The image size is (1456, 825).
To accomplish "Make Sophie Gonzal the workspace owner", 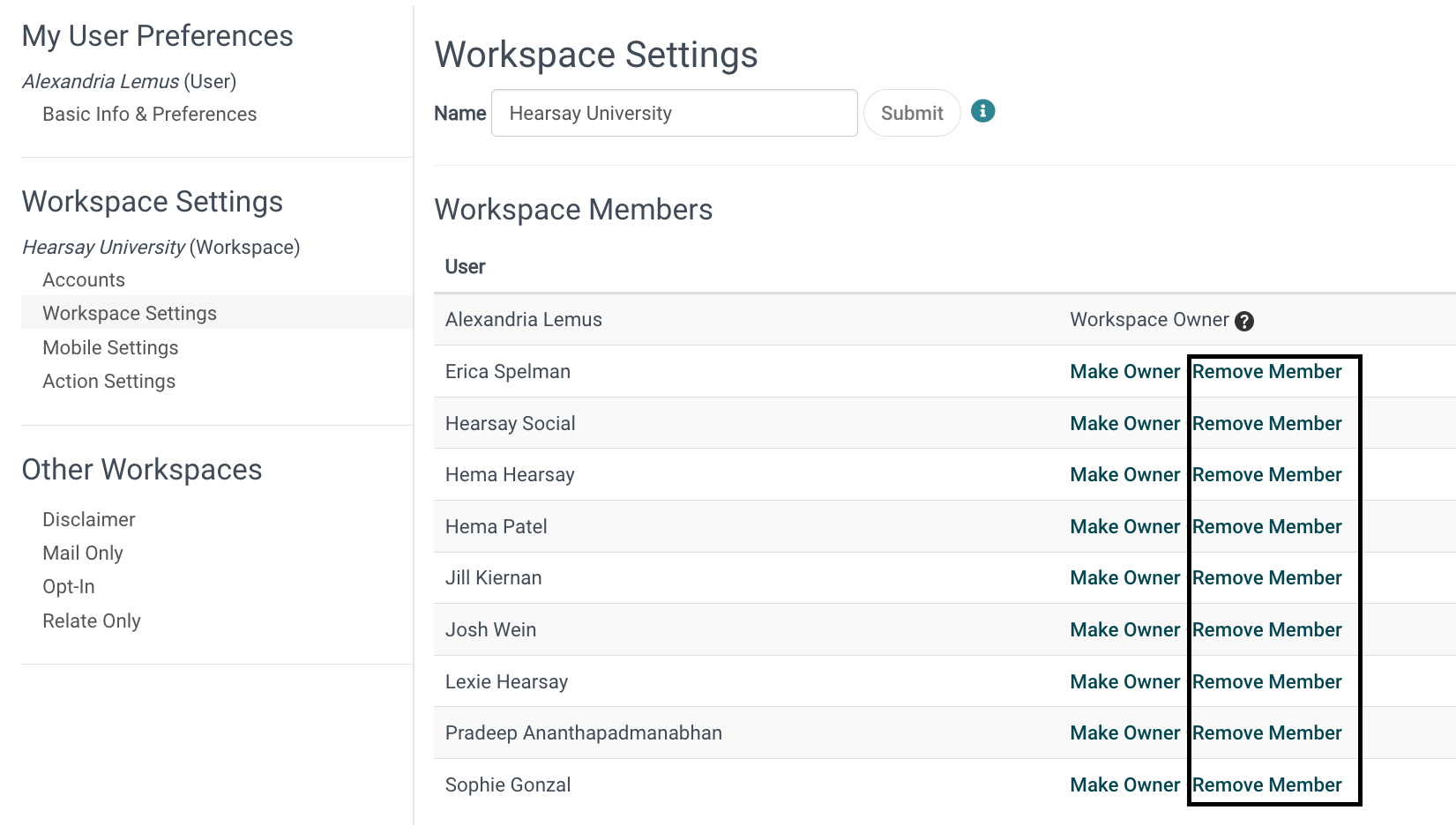I will [1124, 784].
